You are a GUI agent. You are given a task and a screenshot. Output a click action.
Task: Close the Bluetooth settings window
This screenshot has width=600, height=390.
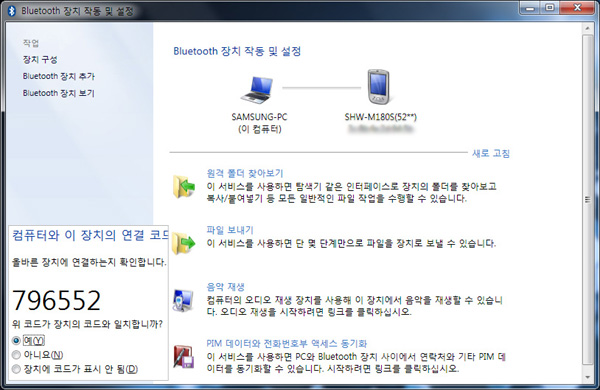coord(577,8)
